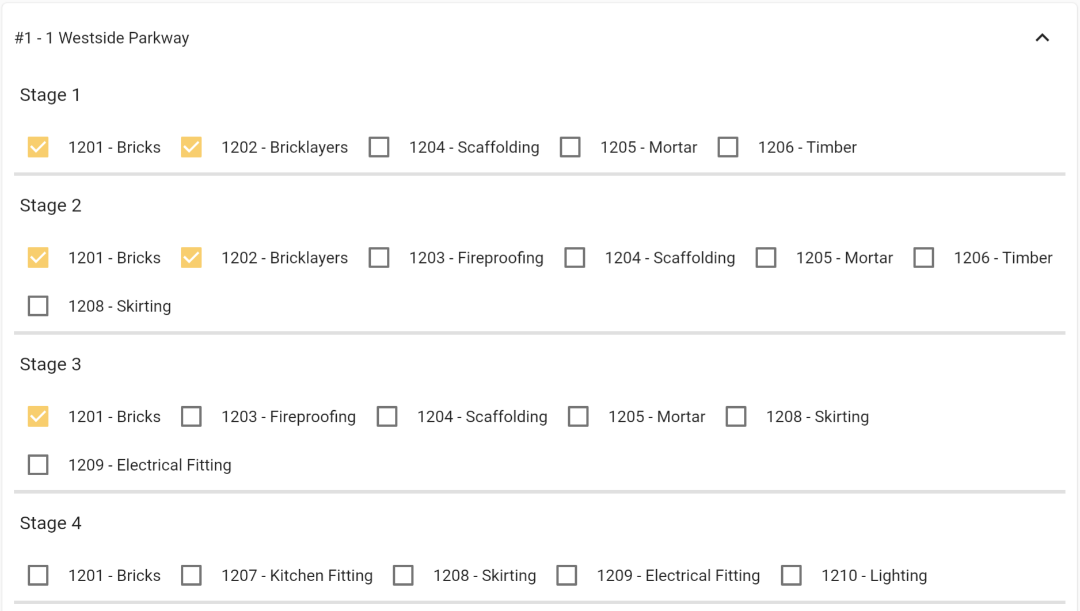Tick 1206 - Timber in Stage 2
This screenshot has width=1080, height=611.
point(924,258)
